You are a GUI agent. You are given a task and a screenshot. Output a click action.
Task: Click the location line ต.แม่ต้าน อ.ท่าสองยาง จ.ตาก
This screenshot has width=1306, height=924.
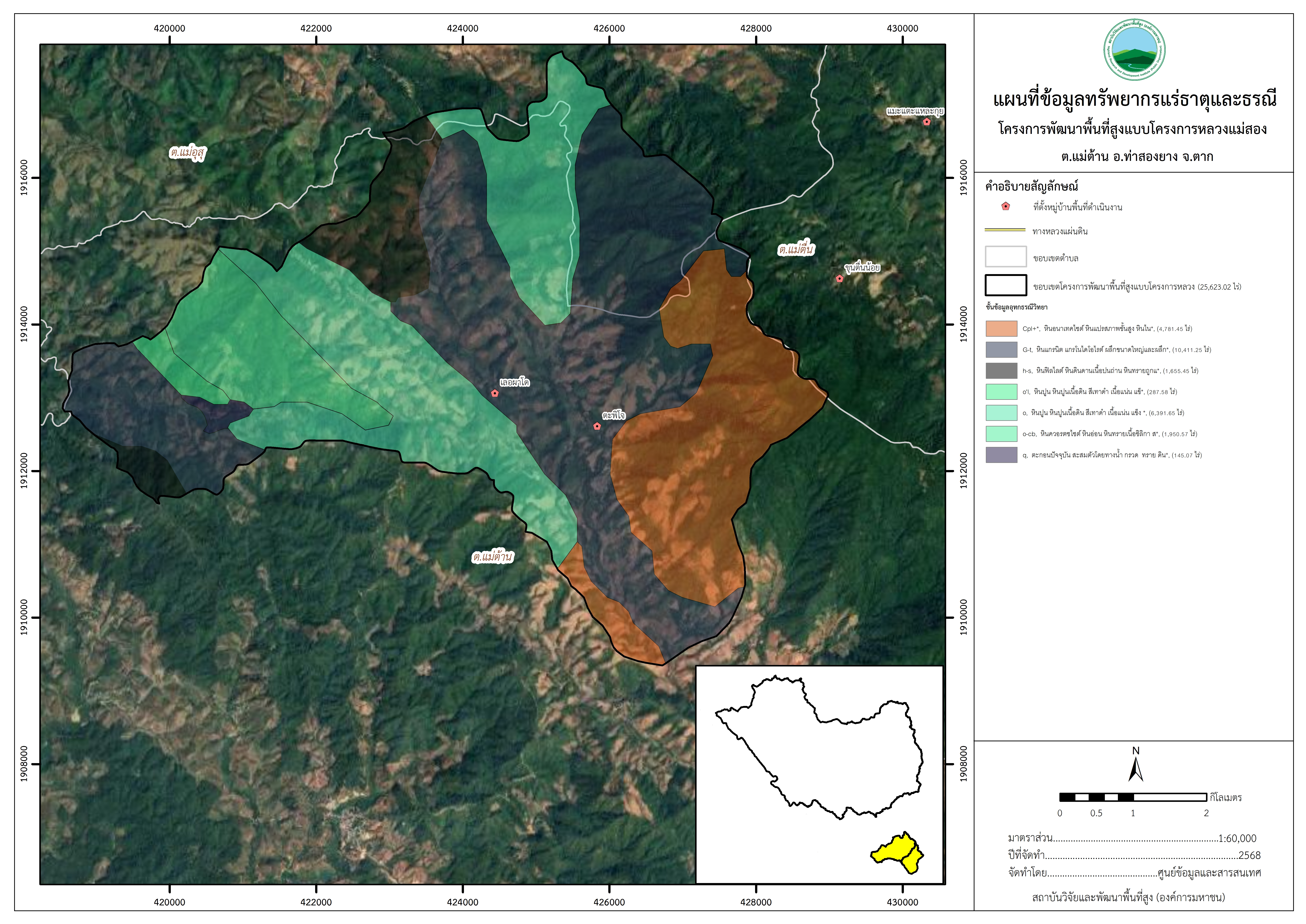1138,156
